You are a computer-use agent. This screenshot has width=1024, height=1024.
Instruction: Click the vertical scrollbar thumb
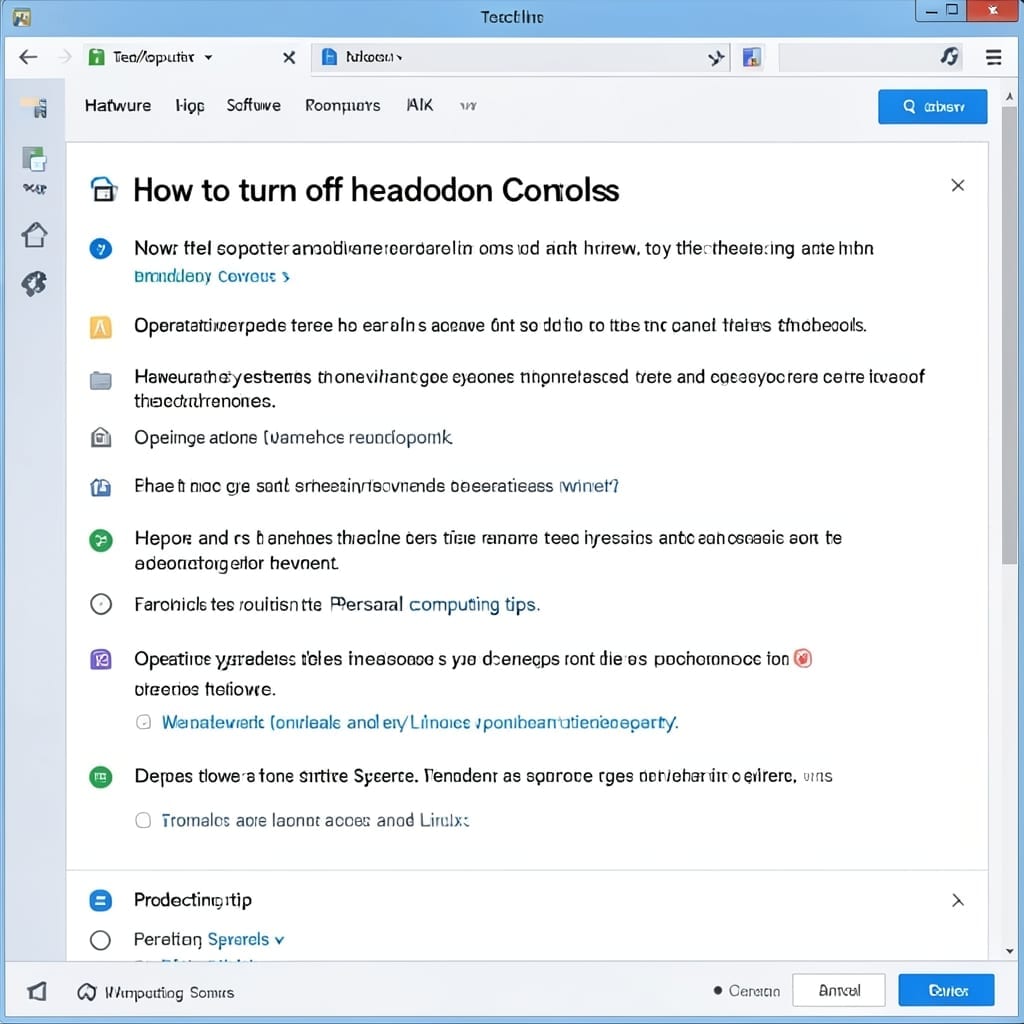click(x=1009, y=336)
